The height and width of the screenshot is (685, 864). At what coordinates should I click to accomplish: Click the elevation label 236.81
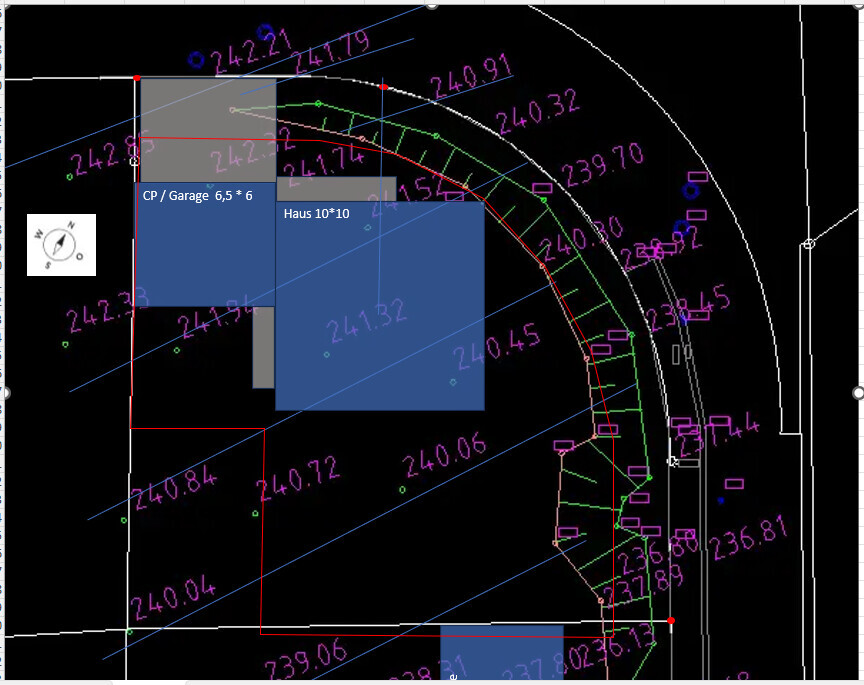(x=748, y=541)
